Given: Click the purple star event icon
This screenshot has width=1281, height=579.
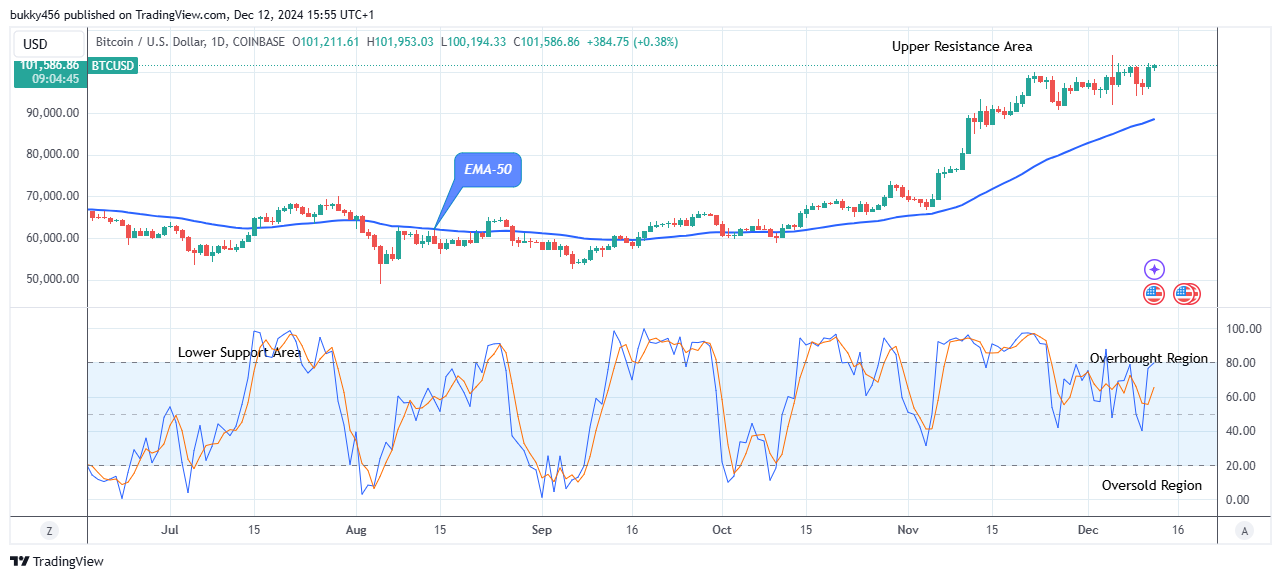Looking at the screenshot, I should pos(1154,269).
